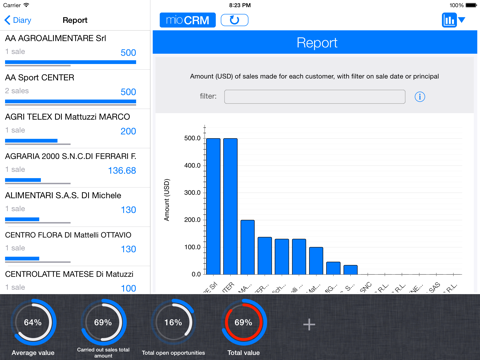
Task: Click the 136.68 amount value
Action: pos(122,171)
